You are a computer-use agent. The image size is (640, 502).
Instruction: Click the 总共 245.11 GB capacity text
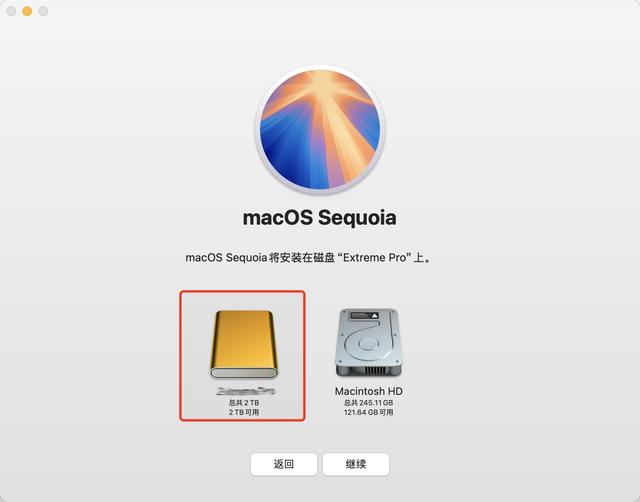coord(368,403)
